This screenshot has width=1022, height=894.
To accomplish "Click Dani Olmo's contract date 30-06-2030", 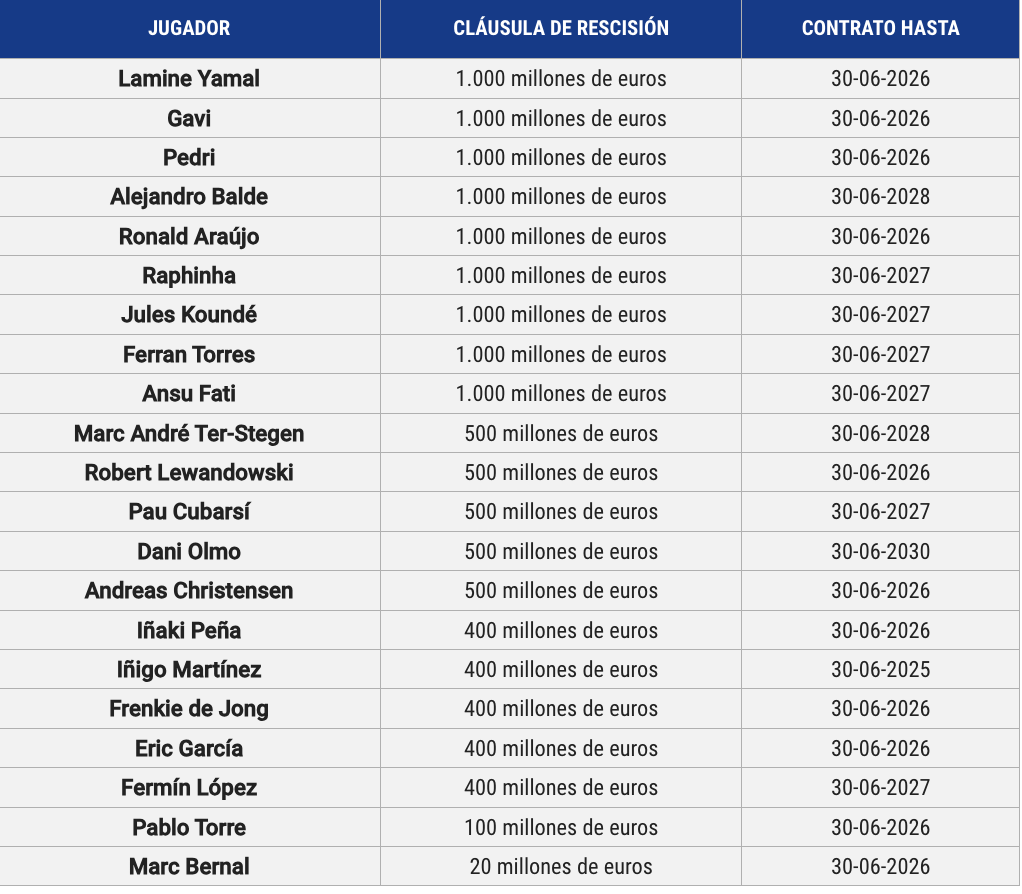I will [x=880, y=551].
